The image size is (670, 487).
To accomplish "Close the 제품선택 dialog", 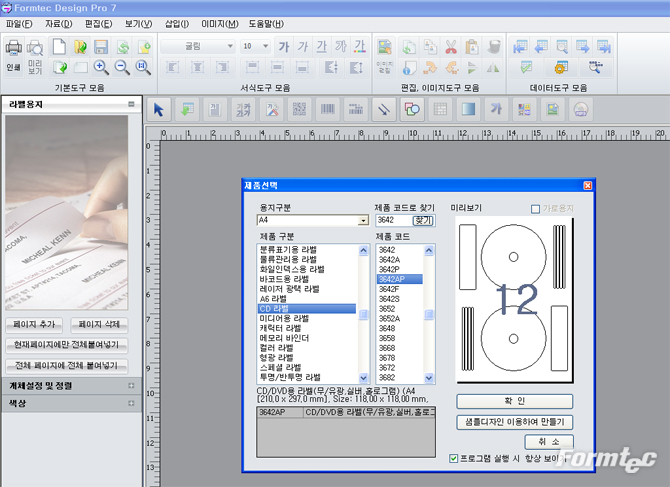I will point(588,185).
